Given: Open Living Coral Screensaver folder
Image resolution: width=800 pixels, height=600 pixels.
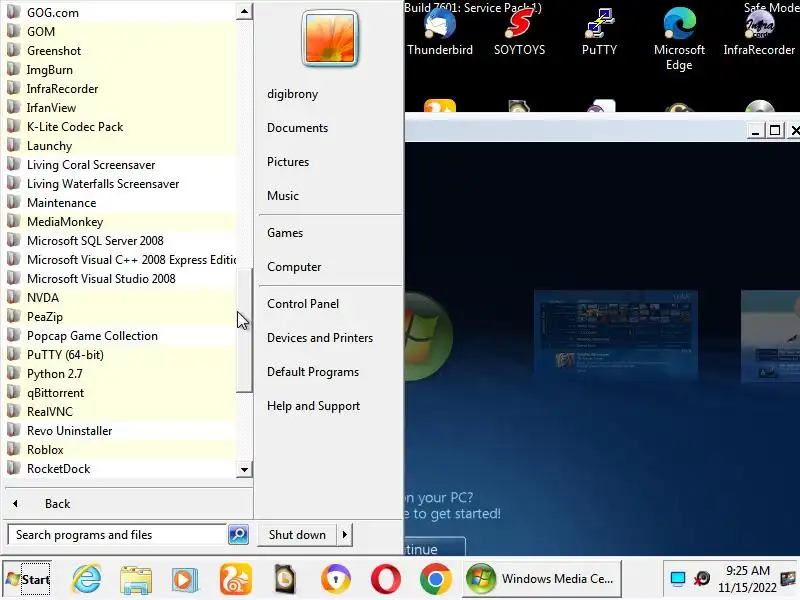Looking at the screenshot, I should (120, 164).
